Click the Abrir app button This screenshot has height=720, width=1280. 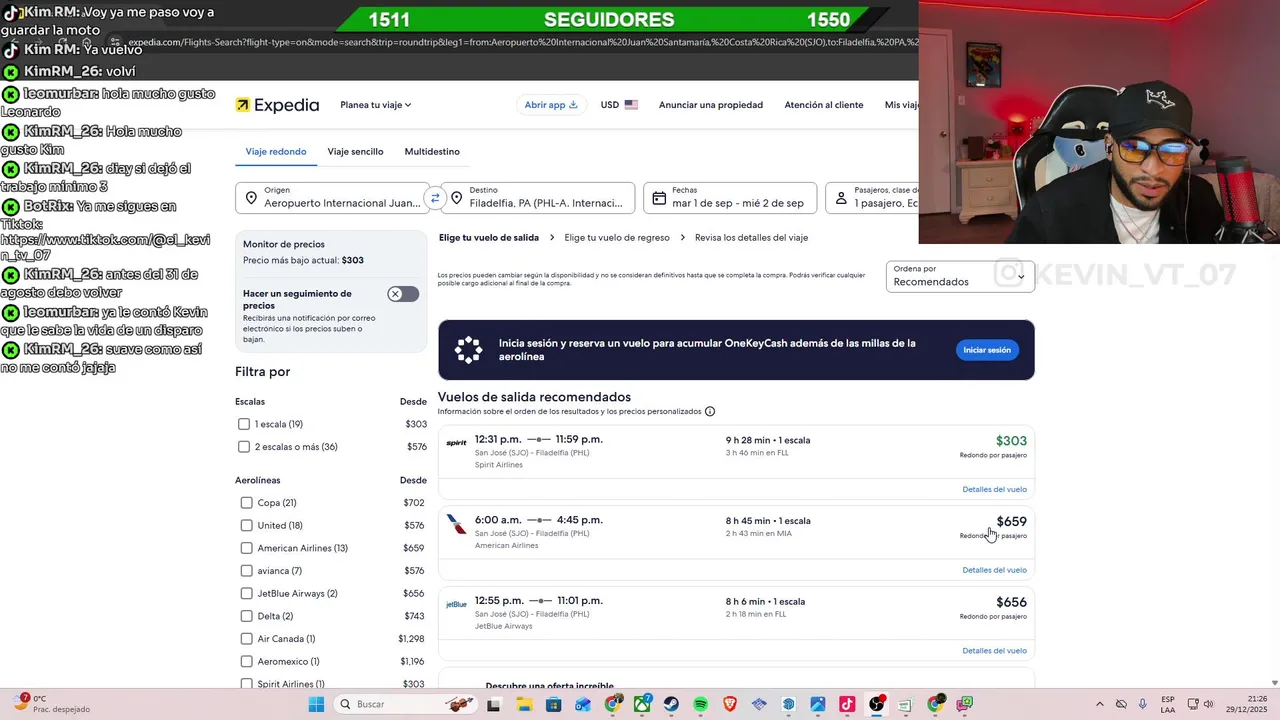(x=551, y=105)
